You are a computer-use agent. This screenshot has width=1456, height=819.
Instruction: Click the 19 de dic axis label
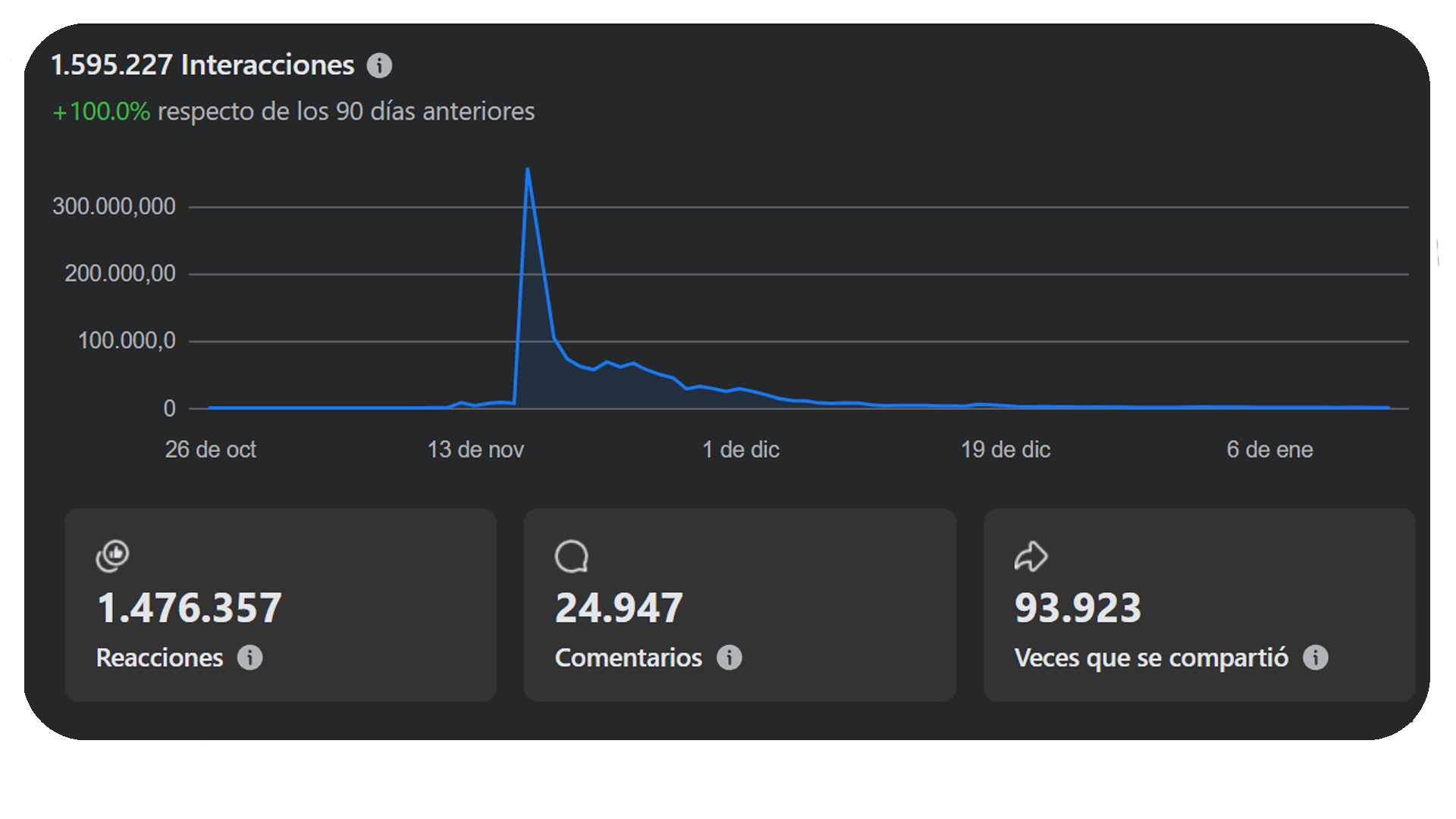pyautogui.click(x=1006, y=450)
